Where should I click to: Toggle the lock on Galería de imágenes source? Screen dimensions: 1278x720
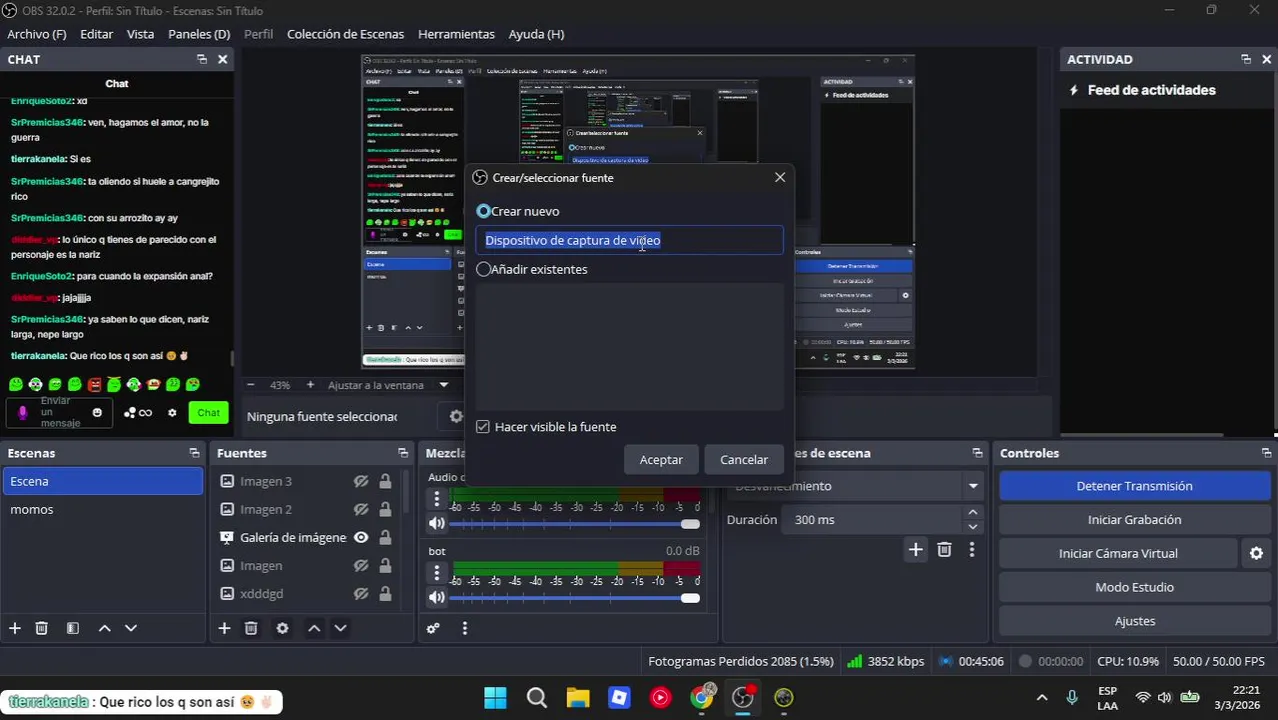pos(385,537)
